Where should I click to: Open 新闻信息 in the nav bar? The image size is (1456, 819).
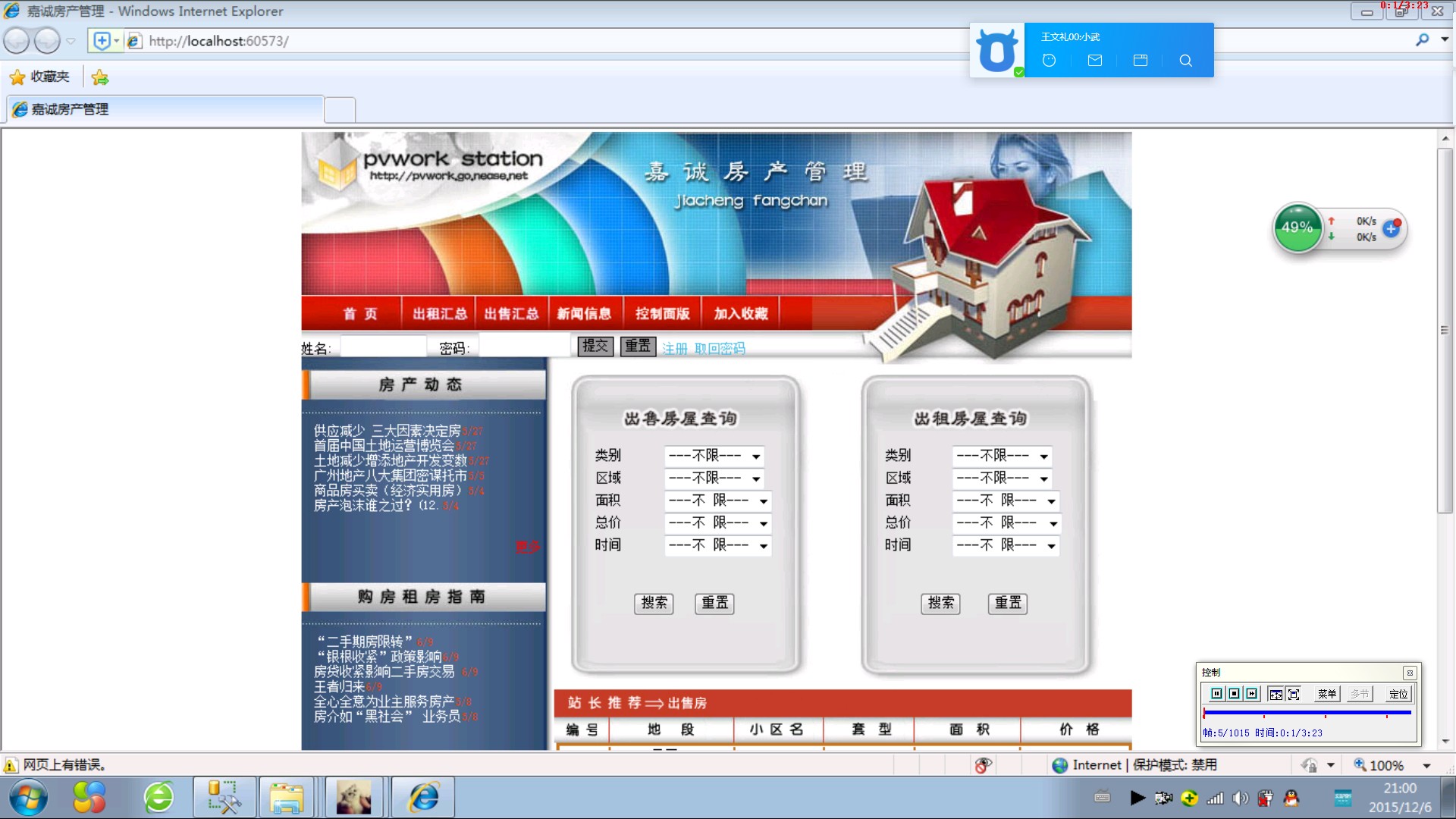point(584,313)
